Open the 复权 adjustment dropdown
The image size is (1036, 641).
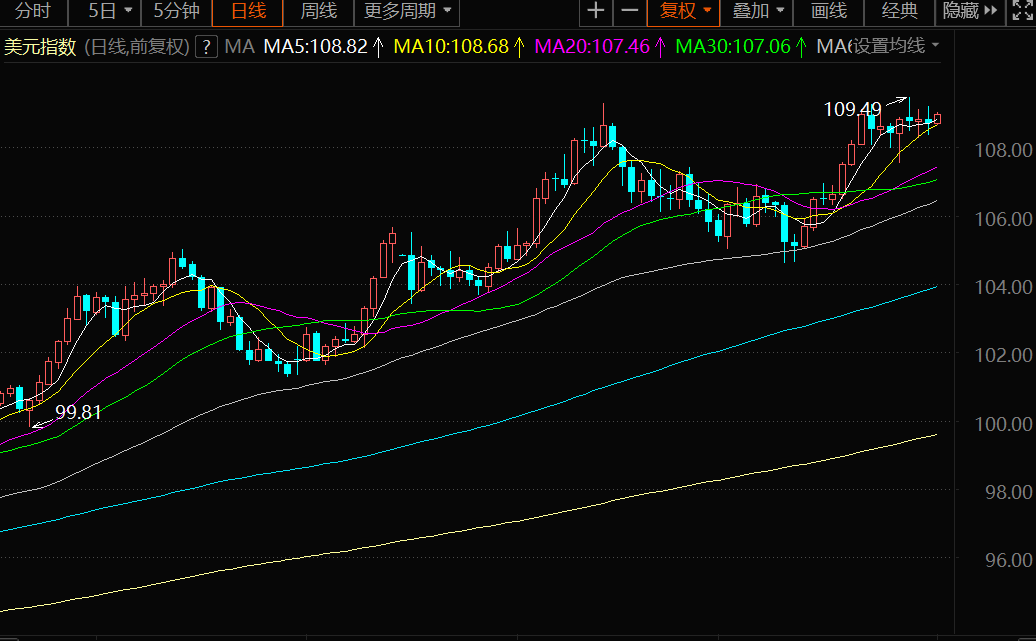pos(685,12)
